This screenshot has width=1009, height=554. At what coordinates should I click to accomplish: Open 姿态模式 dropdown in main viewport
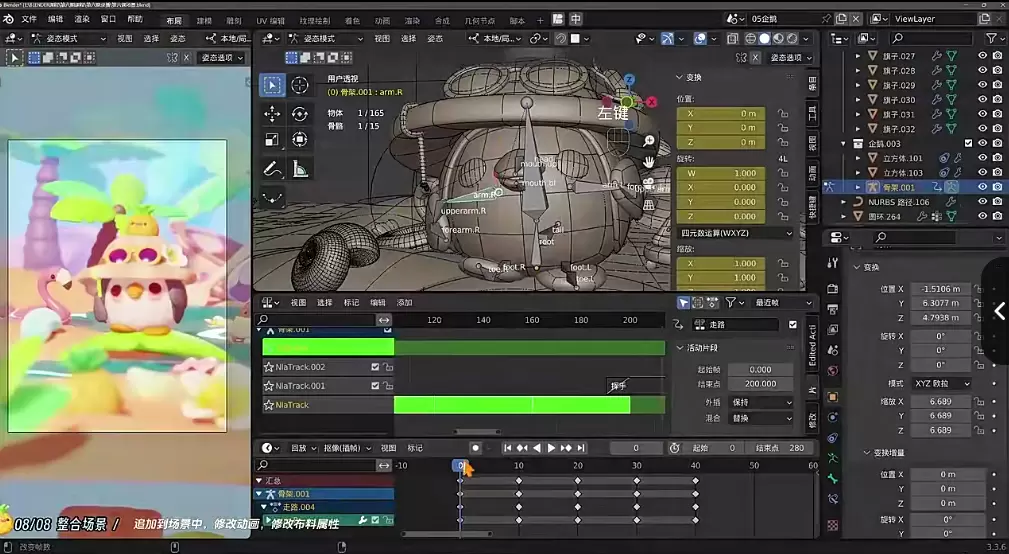coord(326,39)
